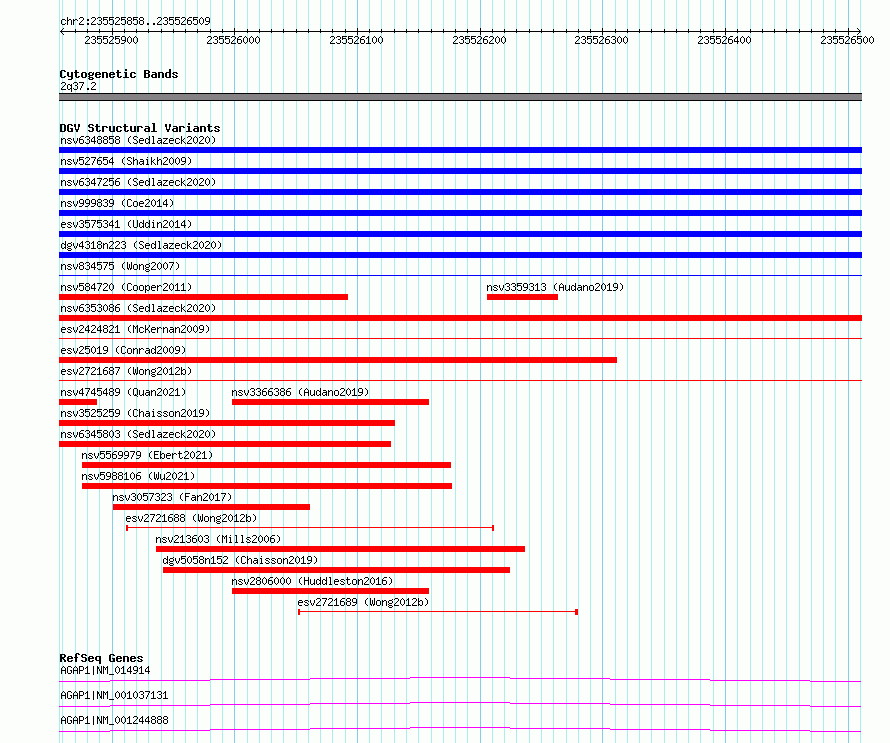Click the red bar under nsv5988106
This screenshot has height=743, width=890.
coord(267,486)
